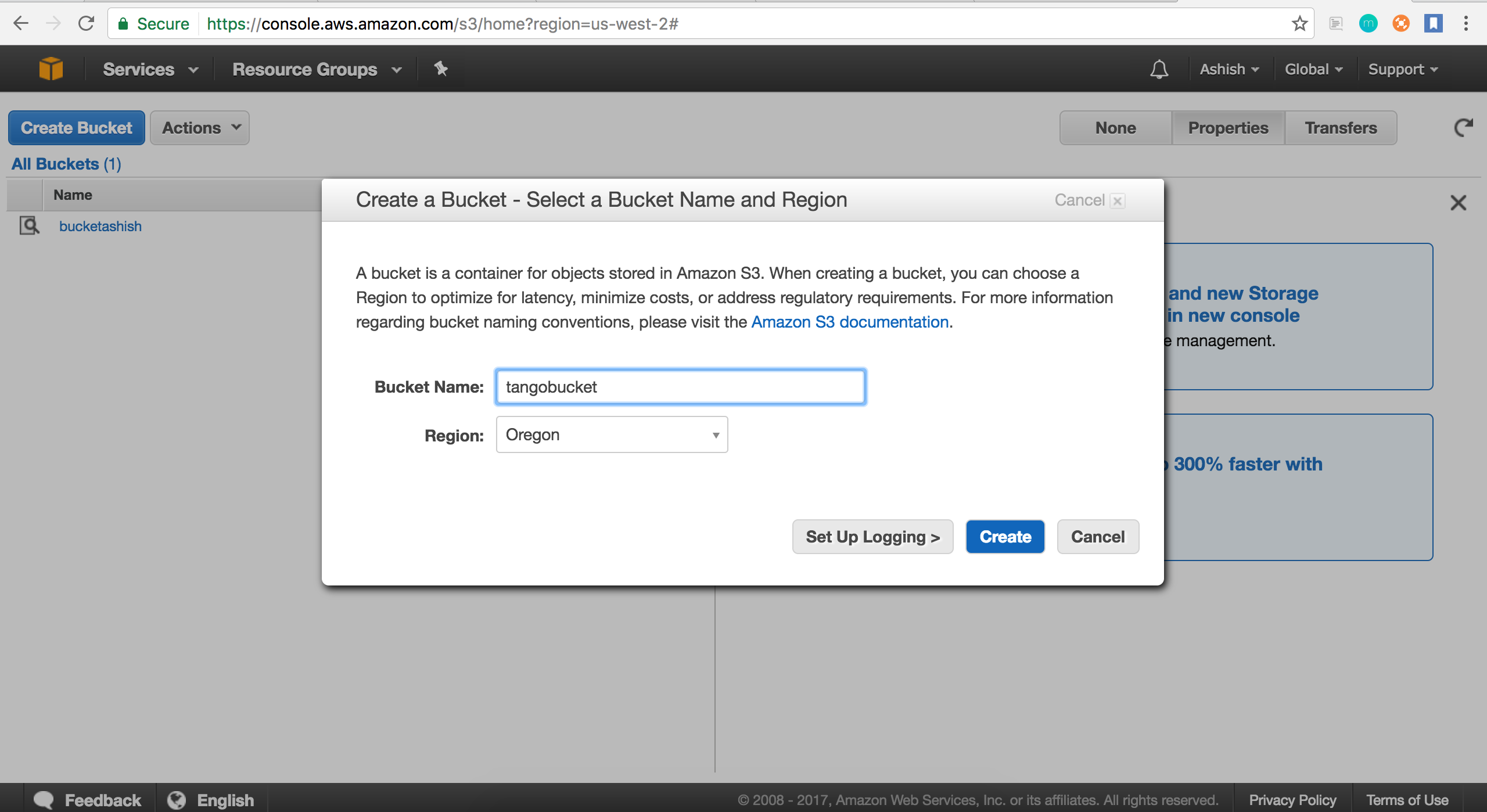Click the pin shortcut icon in navbar
The height and width of the screenshot is (812, 1487).
pyautogui.click(x=441, y=69)
